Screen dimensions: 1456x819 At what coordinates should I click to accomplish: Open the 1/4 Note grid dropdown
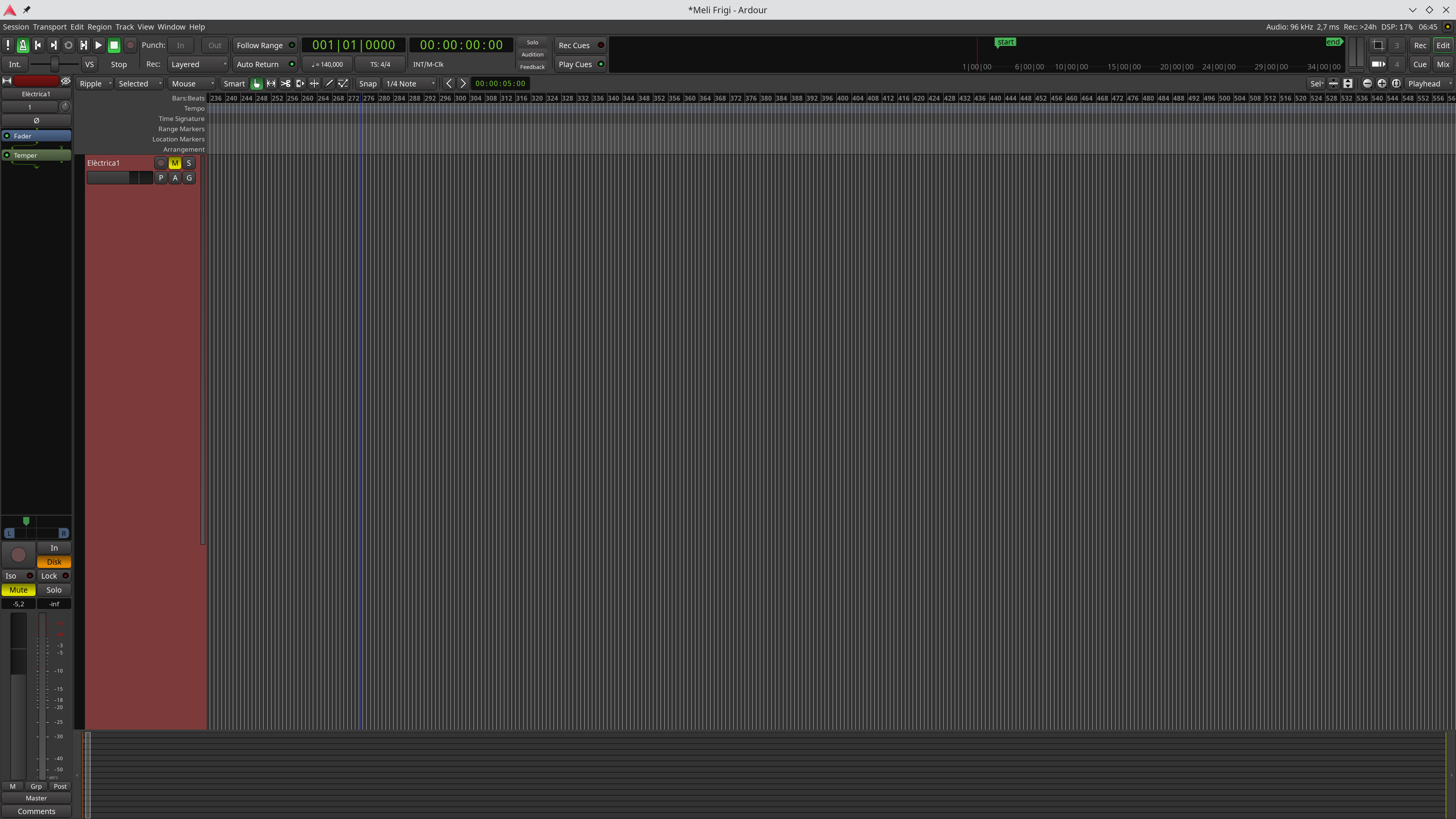(x=410, y=84)
